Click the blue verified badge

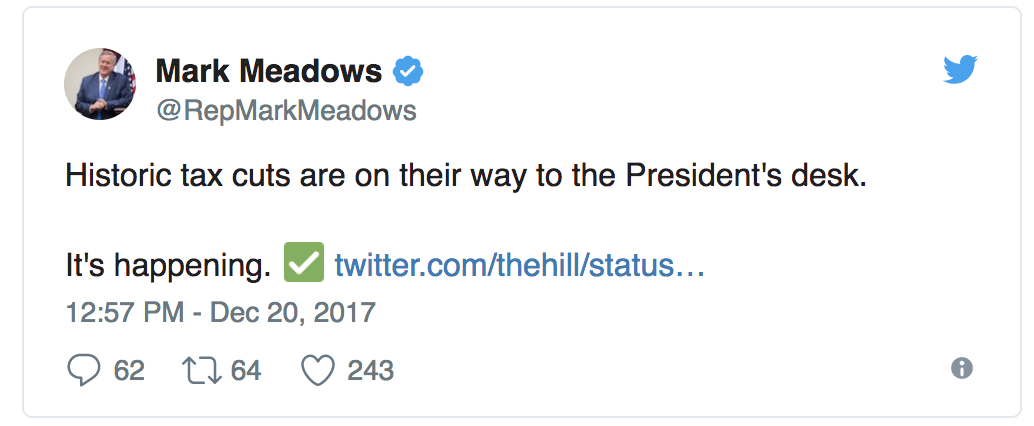pyautogui.click(x=407, y=72)
